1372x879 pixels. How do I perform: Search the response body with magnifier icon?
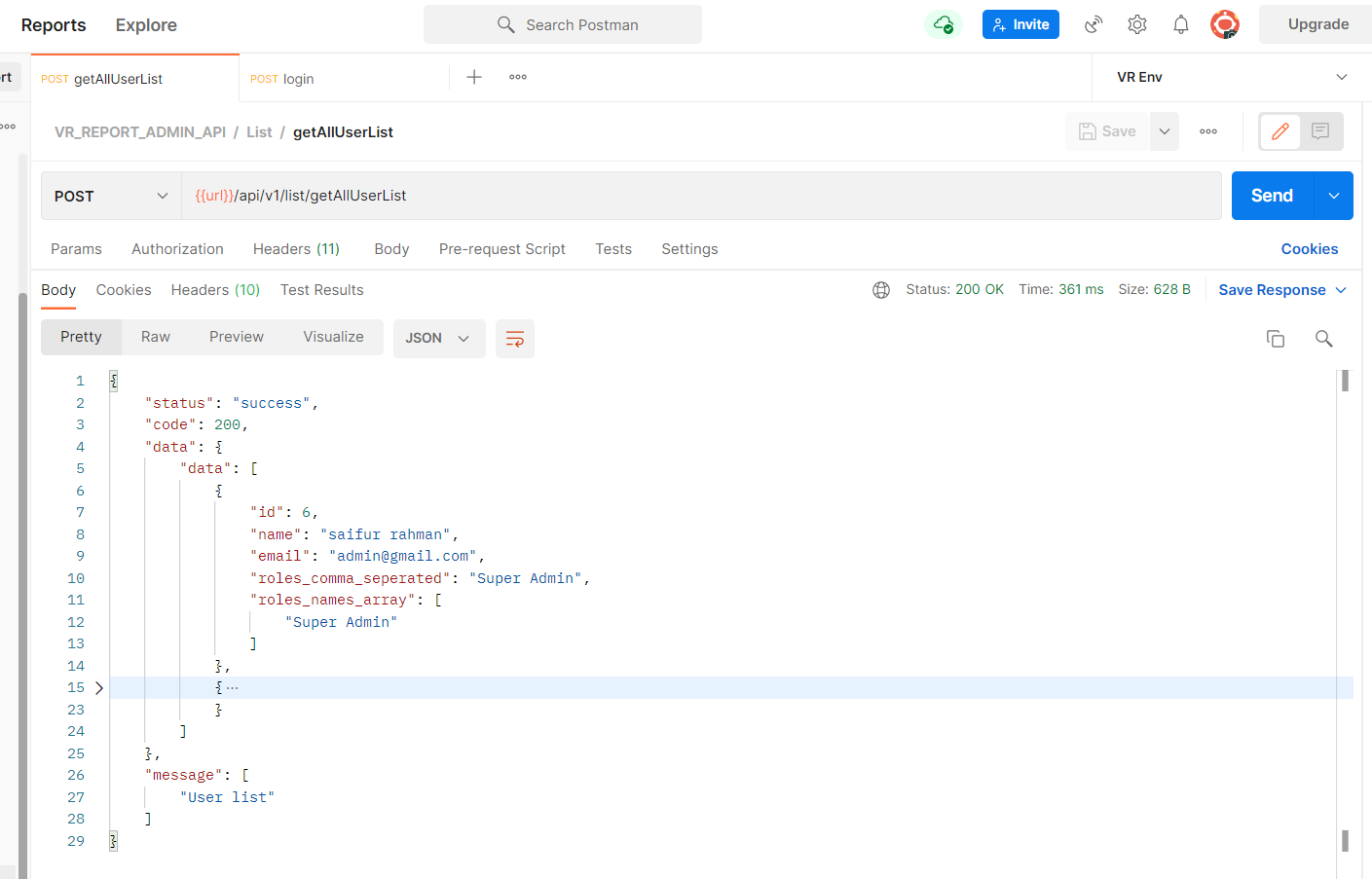(x=1324, y=339)
